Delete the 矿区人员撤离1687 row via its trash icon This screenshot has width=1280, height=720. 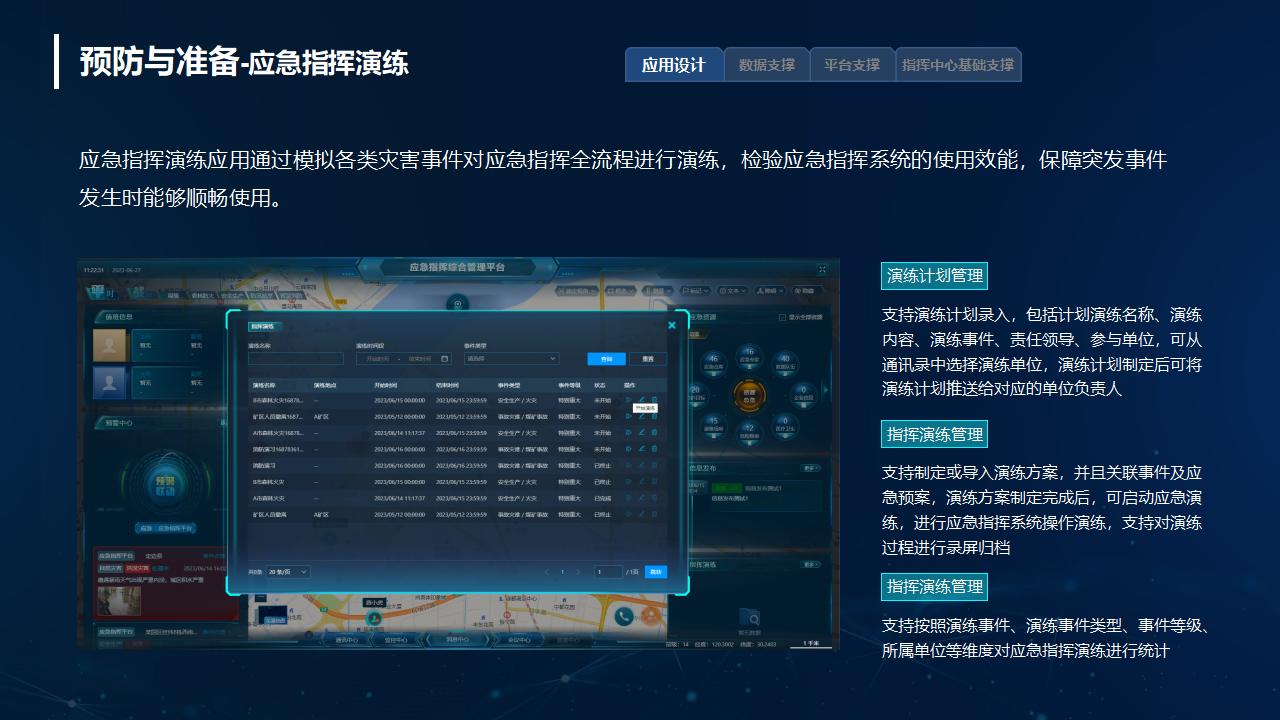pos(654,416)
